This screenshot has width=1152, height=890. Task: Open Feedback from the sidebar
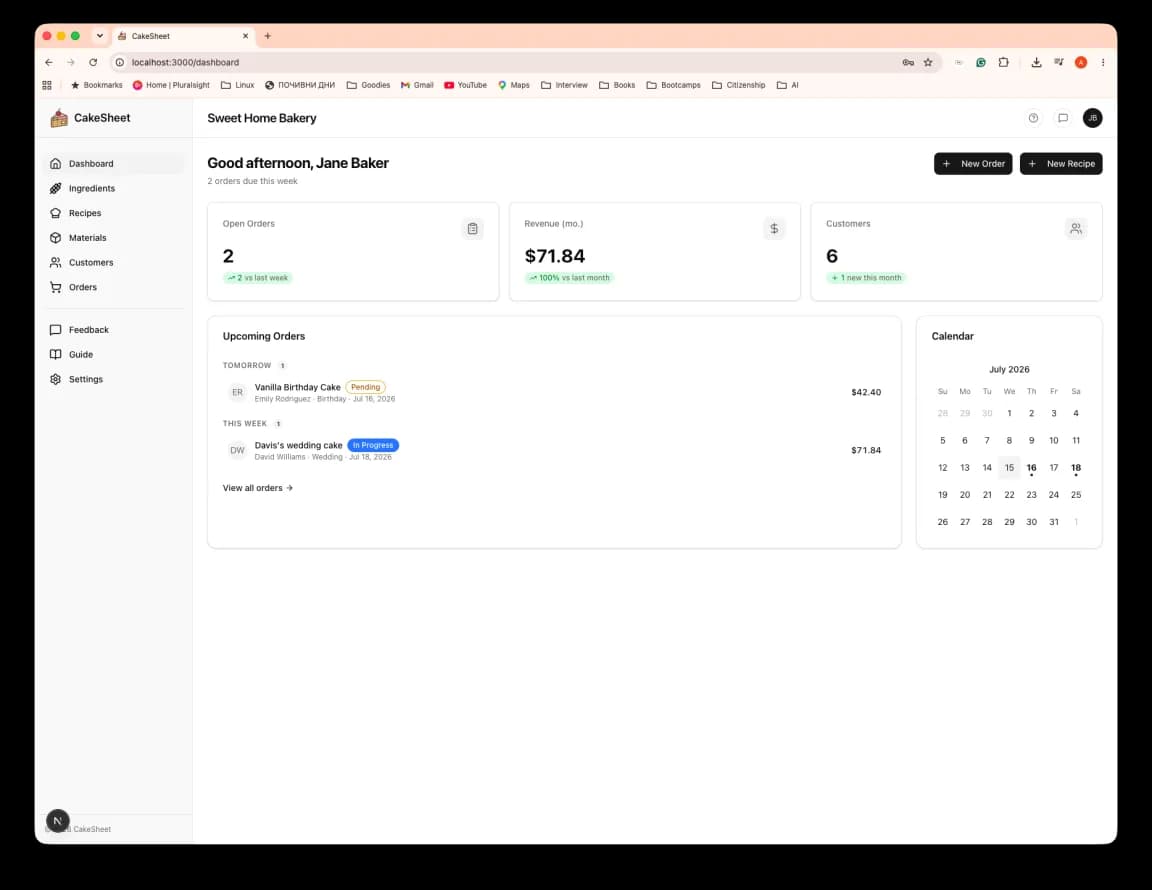(x=115, y=330)
